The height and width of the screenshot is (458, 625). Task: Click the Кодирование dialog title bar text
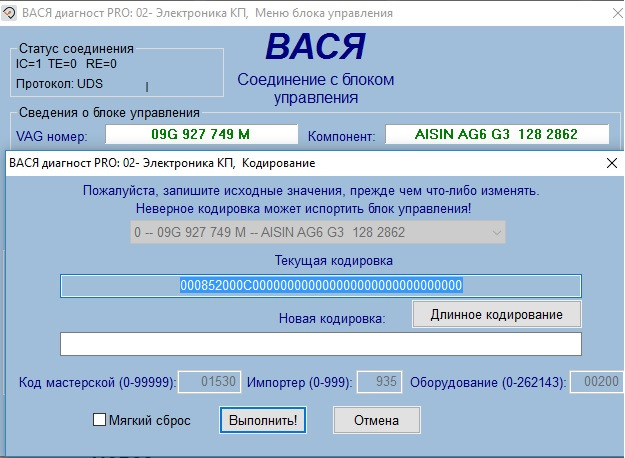162,163
